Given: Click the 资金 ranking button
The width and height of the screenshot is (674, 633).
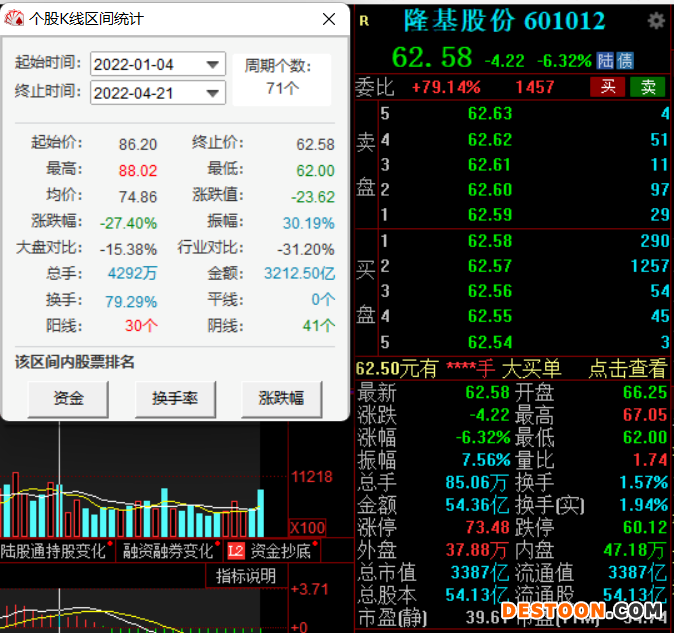Looking at the screenshot, I should coord(68,399).
